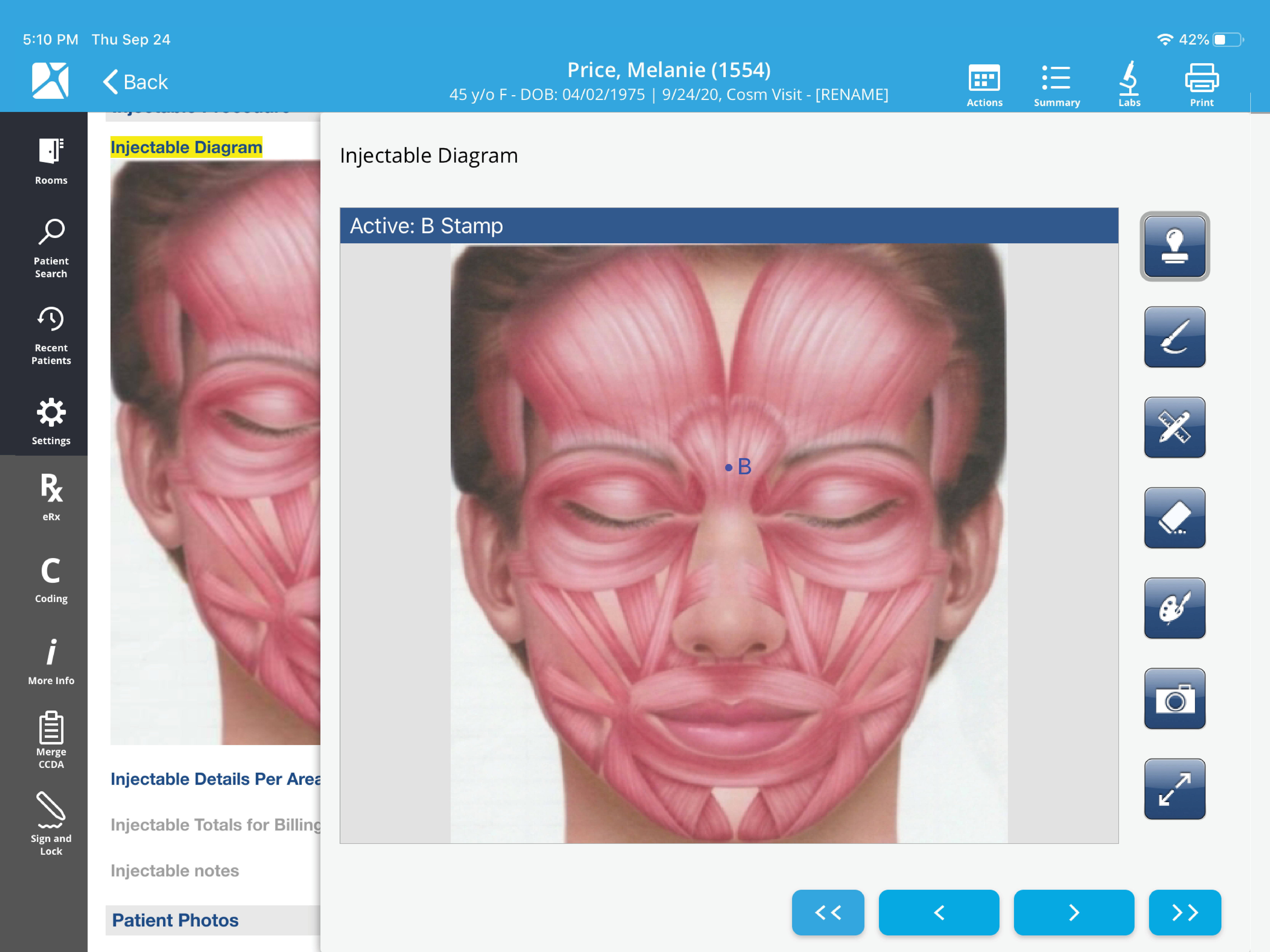This screenshot has width=1270, height=952.
Task: Expand diagram to full screen
Action: [1174, 789]
